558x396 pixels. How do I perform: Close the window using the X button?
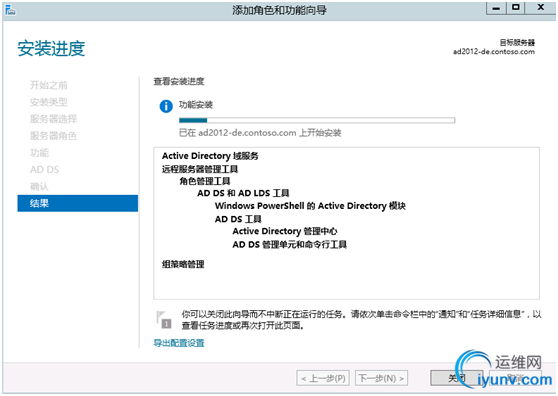pos(540,8)
